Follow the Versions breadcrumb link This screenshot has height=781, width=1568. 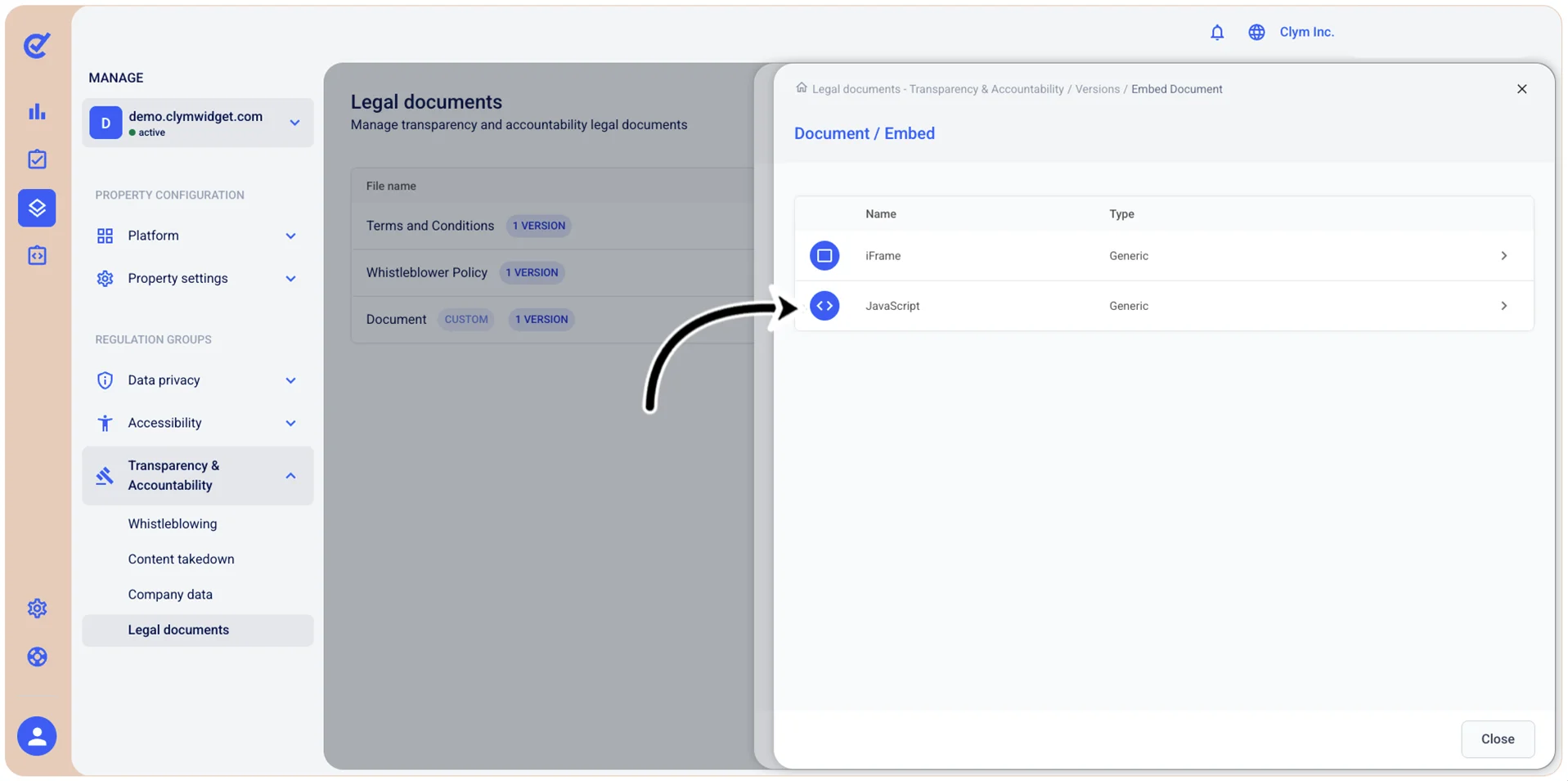tap(1097, 89)
